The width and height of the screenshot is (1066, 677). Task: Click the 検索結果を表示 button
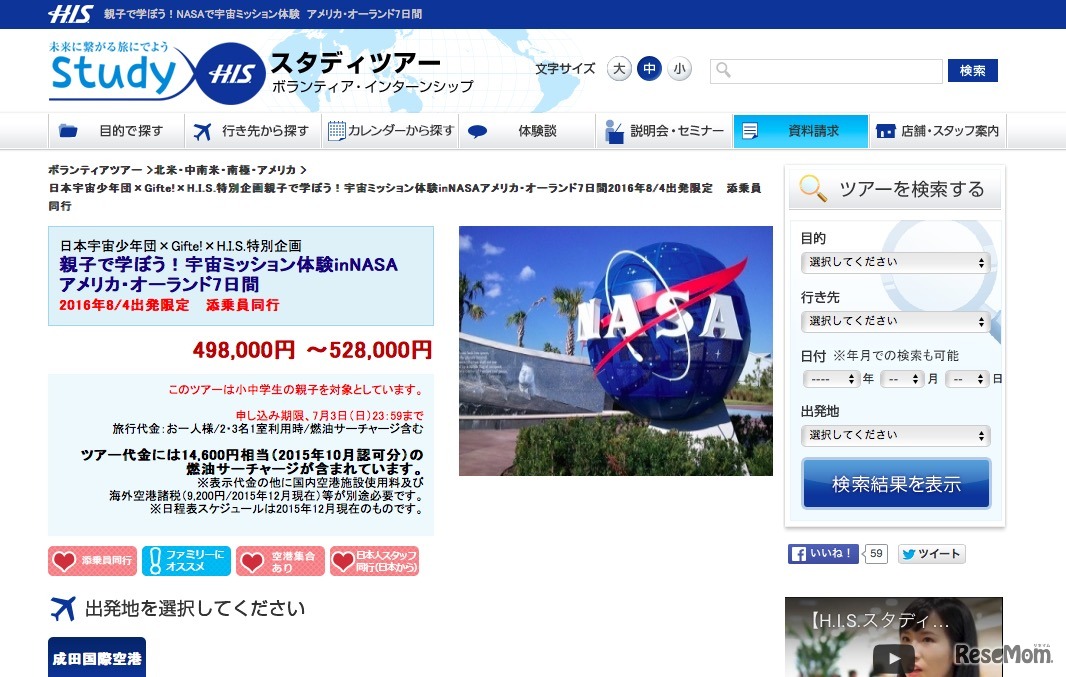[896, 484]
